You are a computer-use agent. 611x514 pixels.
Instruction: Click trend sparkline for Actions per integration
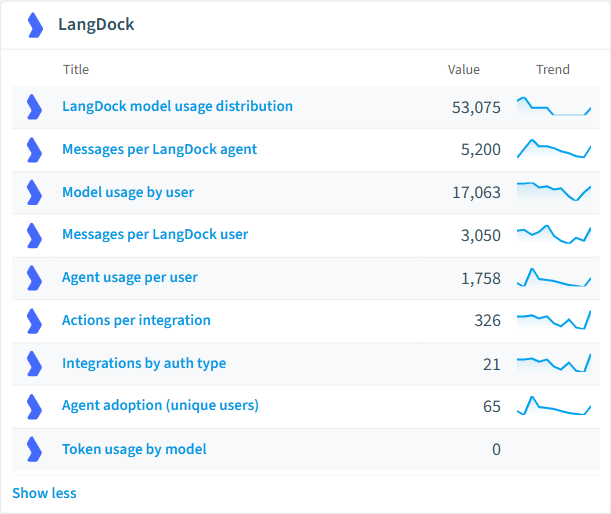554,320
